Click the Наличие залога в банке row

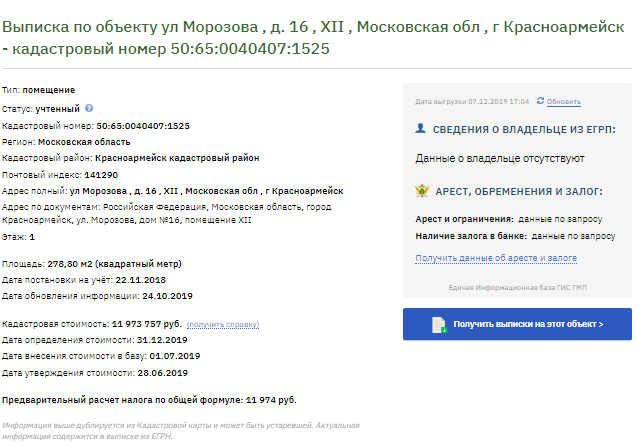click(x=515, y=236)
